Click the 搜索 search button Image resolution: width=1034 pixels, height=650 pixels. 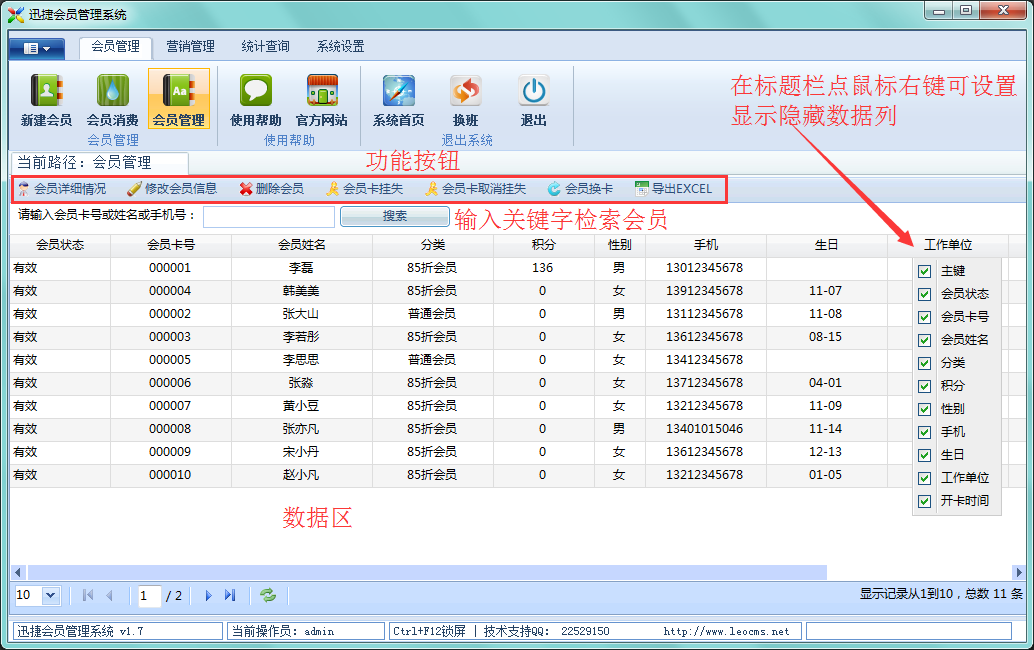[x=394, y=216]
